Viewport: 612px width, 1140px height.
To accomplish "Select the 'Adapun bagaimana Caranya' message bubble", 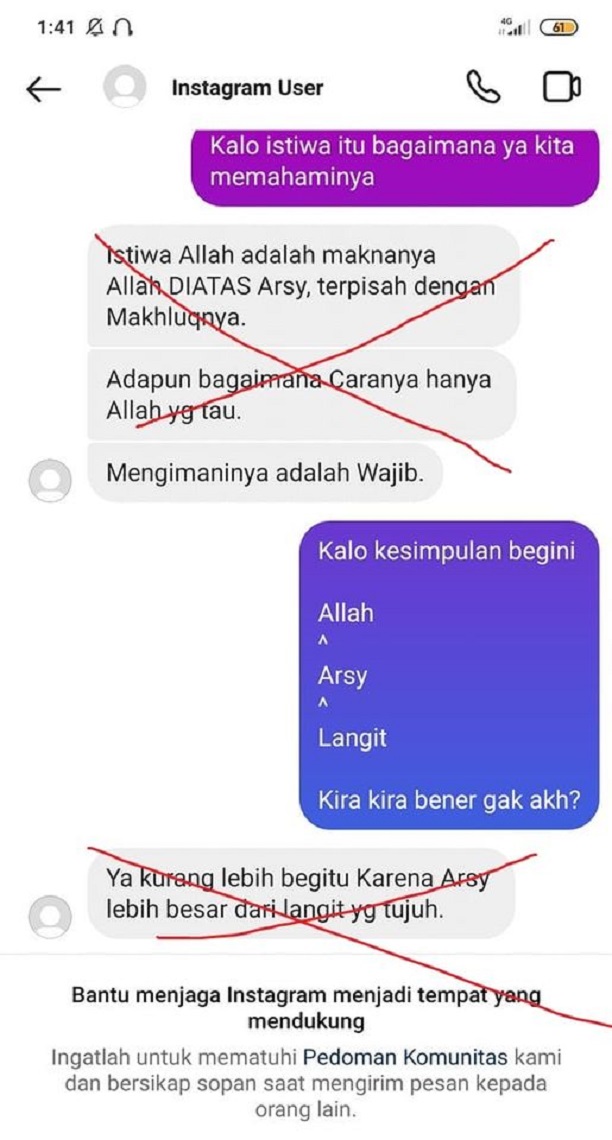I will 302,396.
